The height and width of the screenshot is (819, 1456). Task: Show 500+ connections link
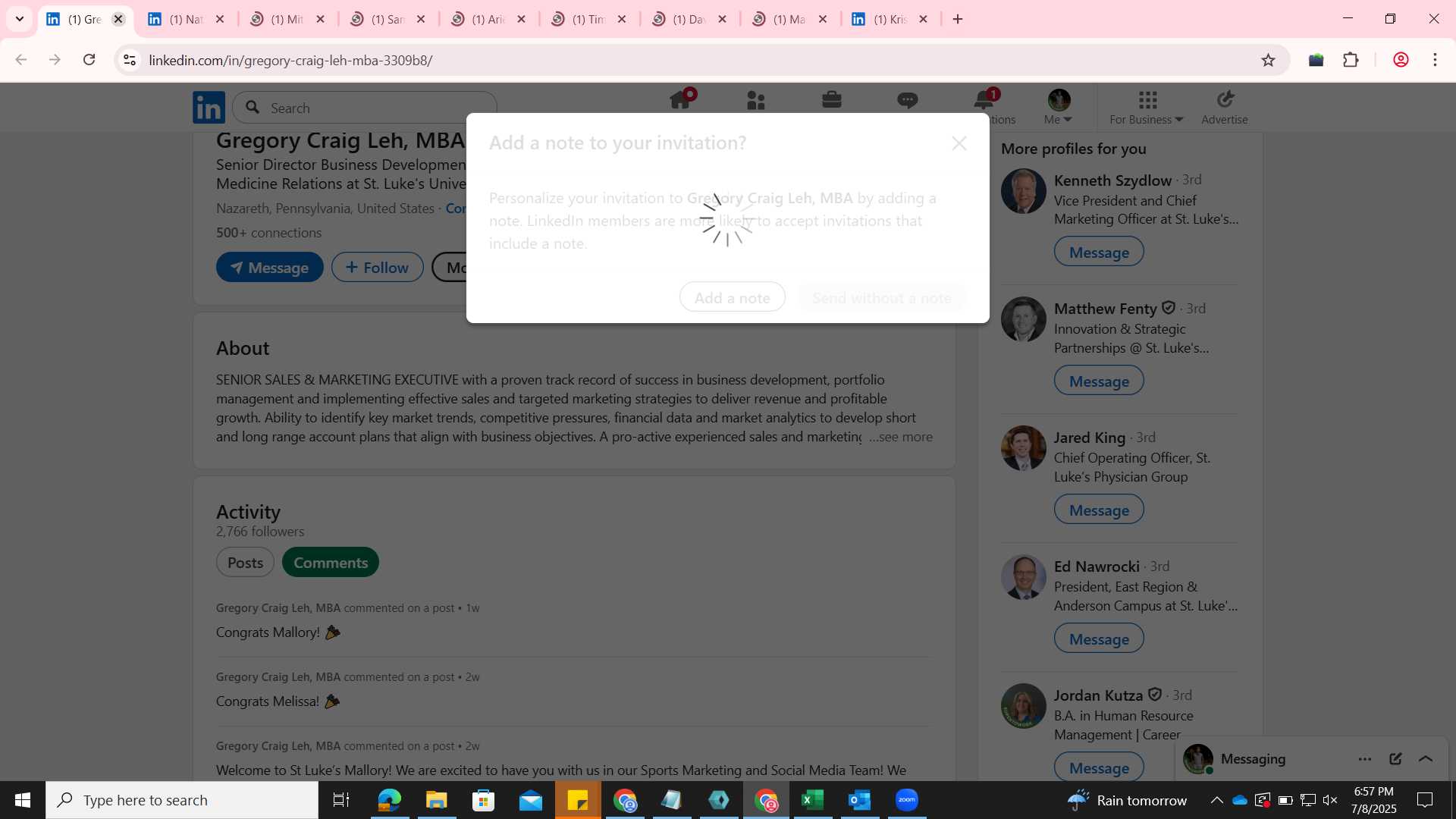point(269,233)
